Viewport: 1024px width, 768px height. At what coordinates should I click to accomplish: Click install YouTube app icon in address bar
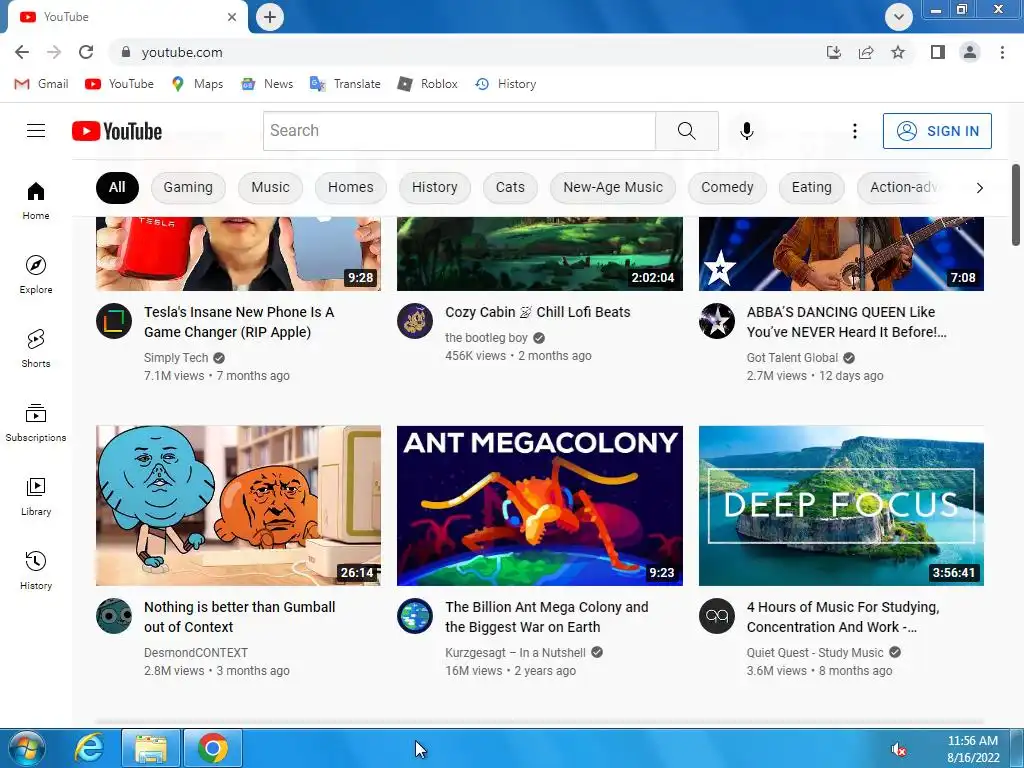point(834,52)
